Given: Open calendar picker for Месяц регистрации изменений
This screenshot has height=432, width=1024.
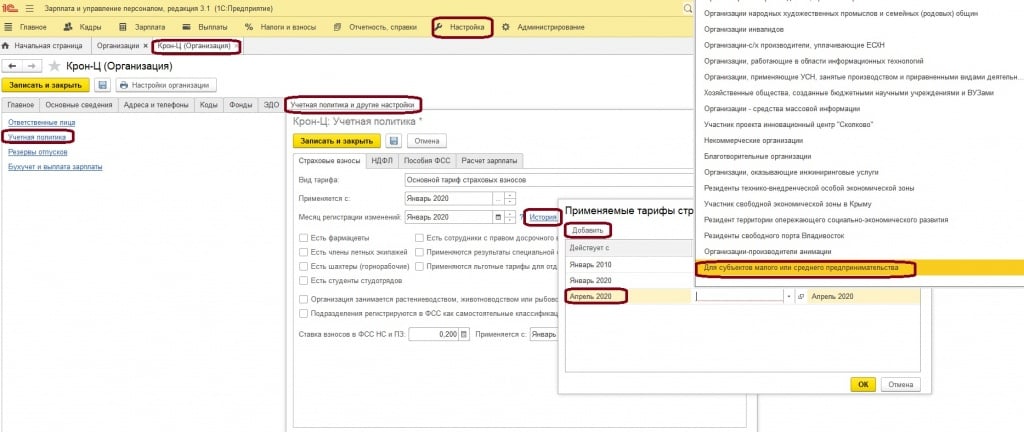Looking at the screenshot, I should pyautogui.click(x=498, y=217).
